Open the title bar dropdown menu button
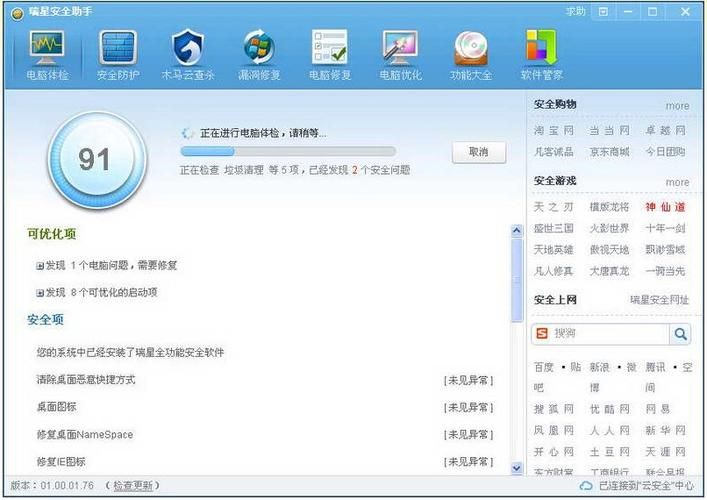 click(603, 12)
